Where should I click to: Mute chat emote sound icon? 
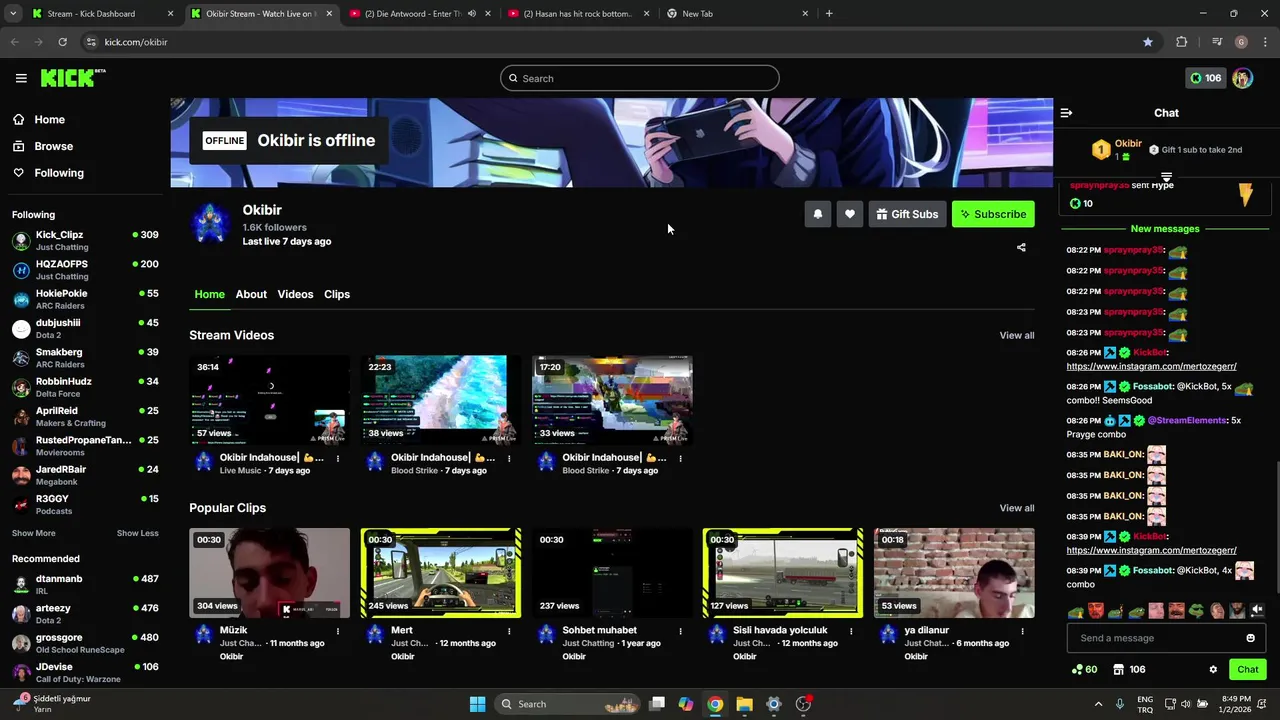point(1257,610)
